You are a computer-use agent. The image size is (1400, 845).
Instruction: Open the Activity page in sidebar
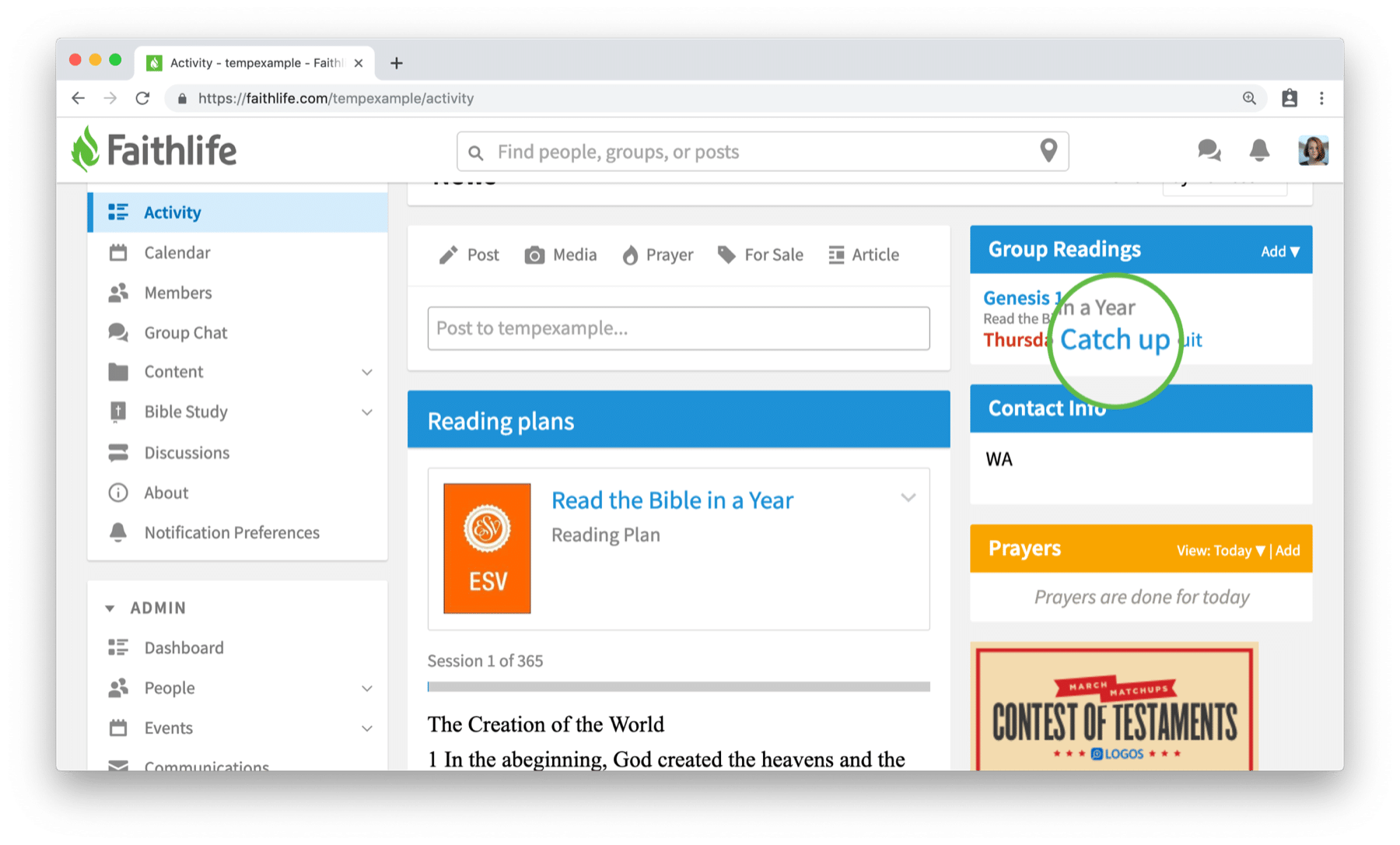238,212
